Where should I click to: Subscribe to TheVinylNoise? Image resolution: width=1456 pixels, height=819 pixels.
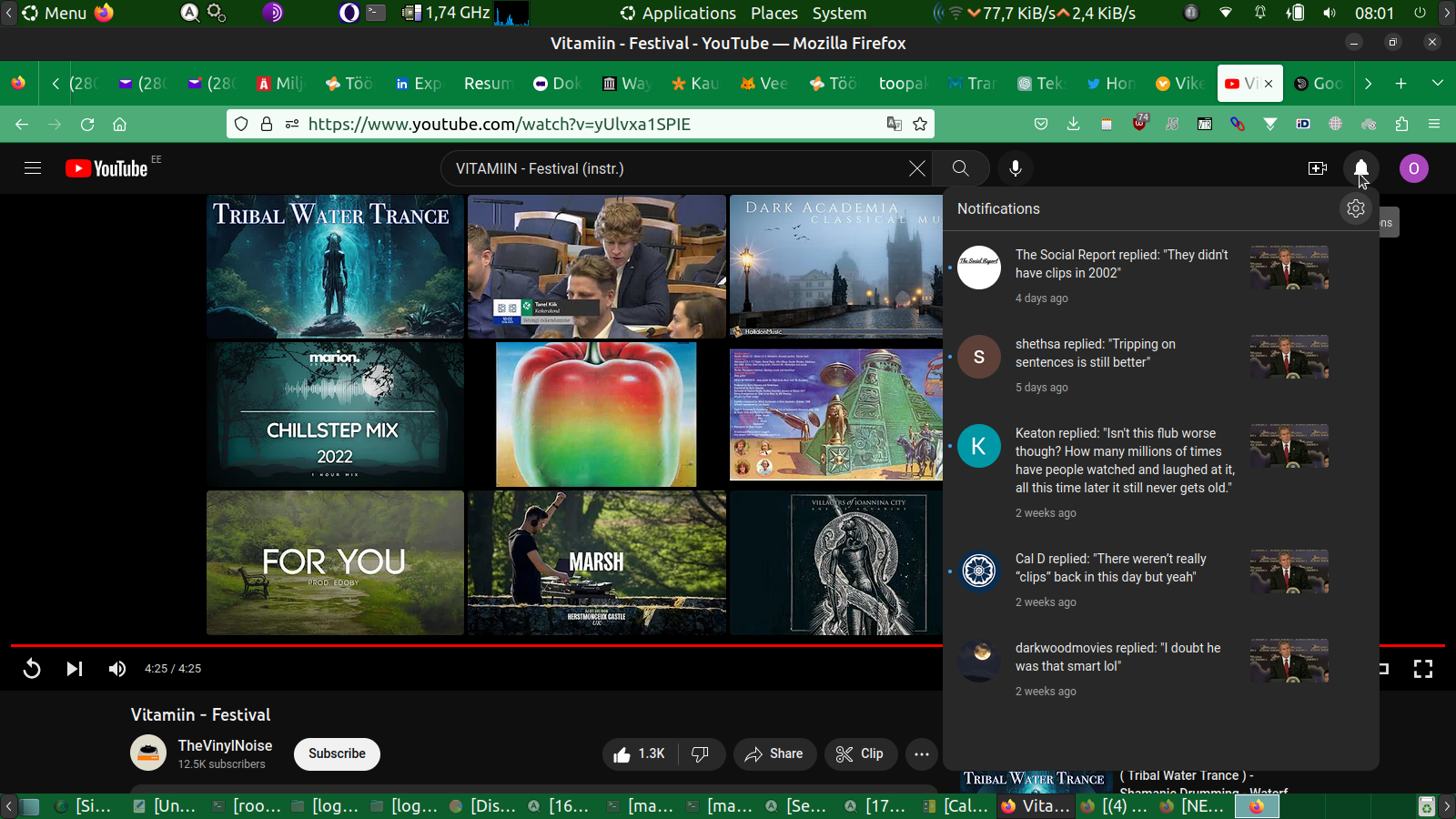[x=337, y=754]
